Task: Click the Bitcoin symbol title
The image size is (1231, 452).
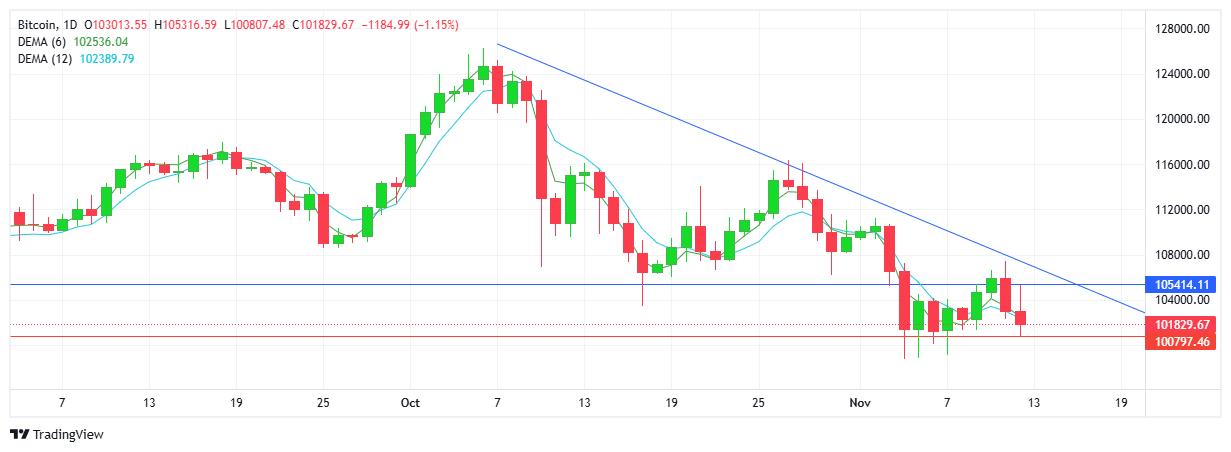Action: tap(37, 23)
